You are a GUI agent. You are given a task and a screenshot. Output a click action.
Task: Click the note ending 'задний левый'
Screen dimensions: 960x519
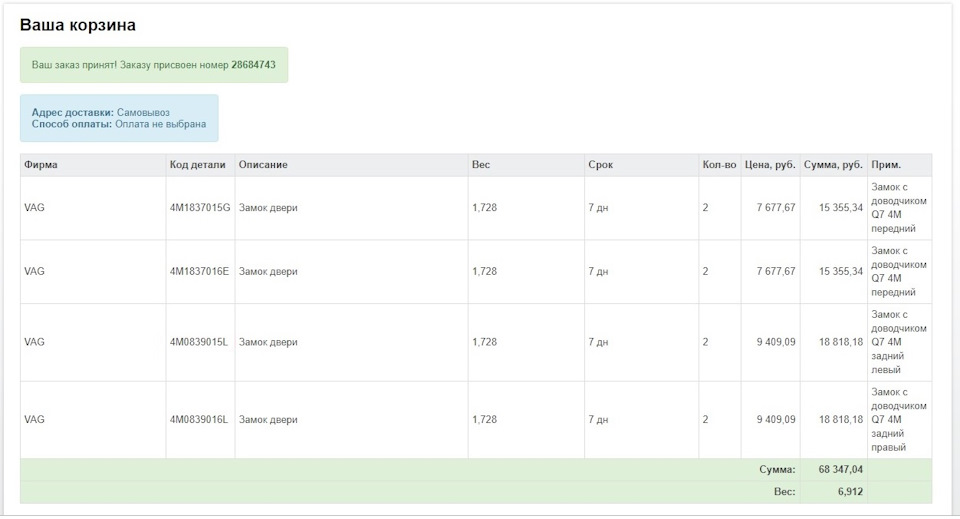click(899, 342)
